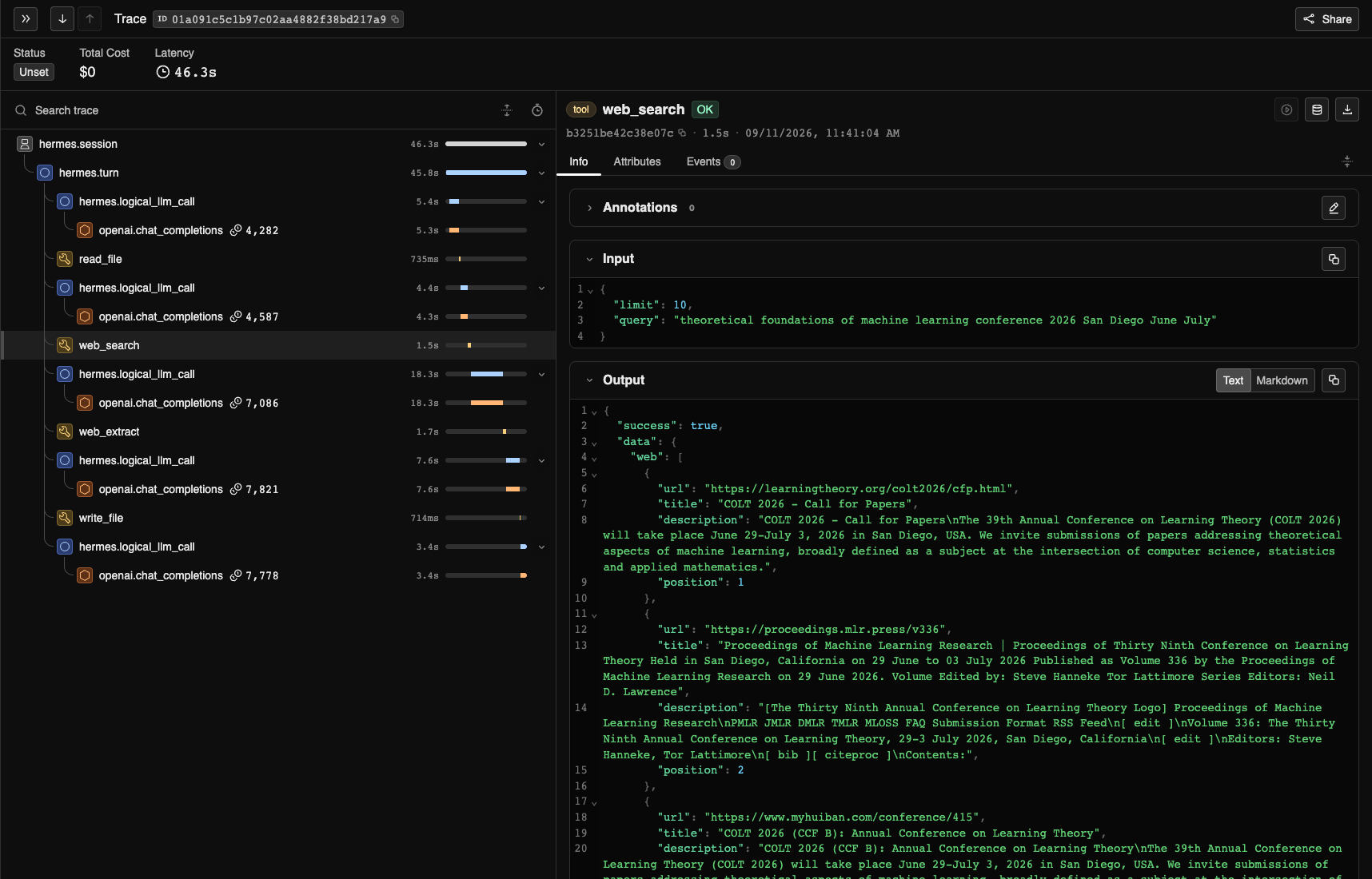Go to previous trace with up arrow
1372x879 pixels.
tap(90, 18)
